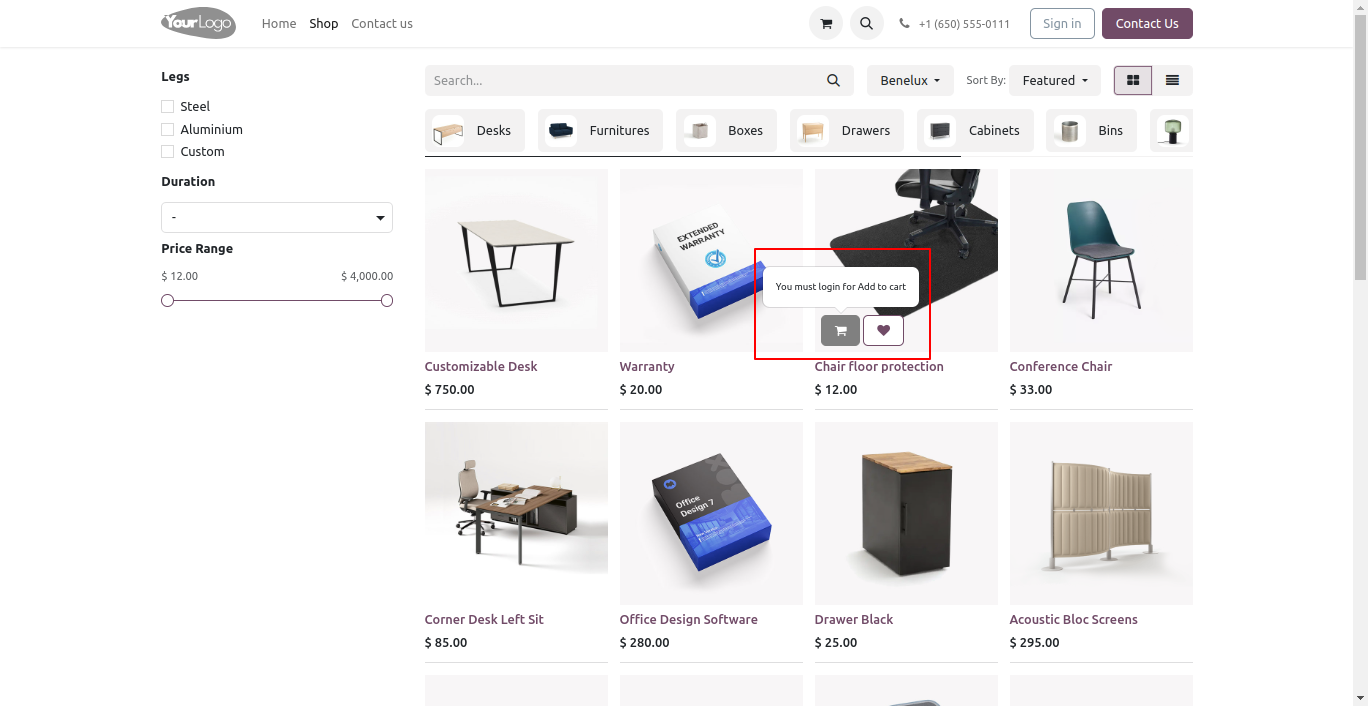Click Corner Desk Left Sit image

(516, 513)
